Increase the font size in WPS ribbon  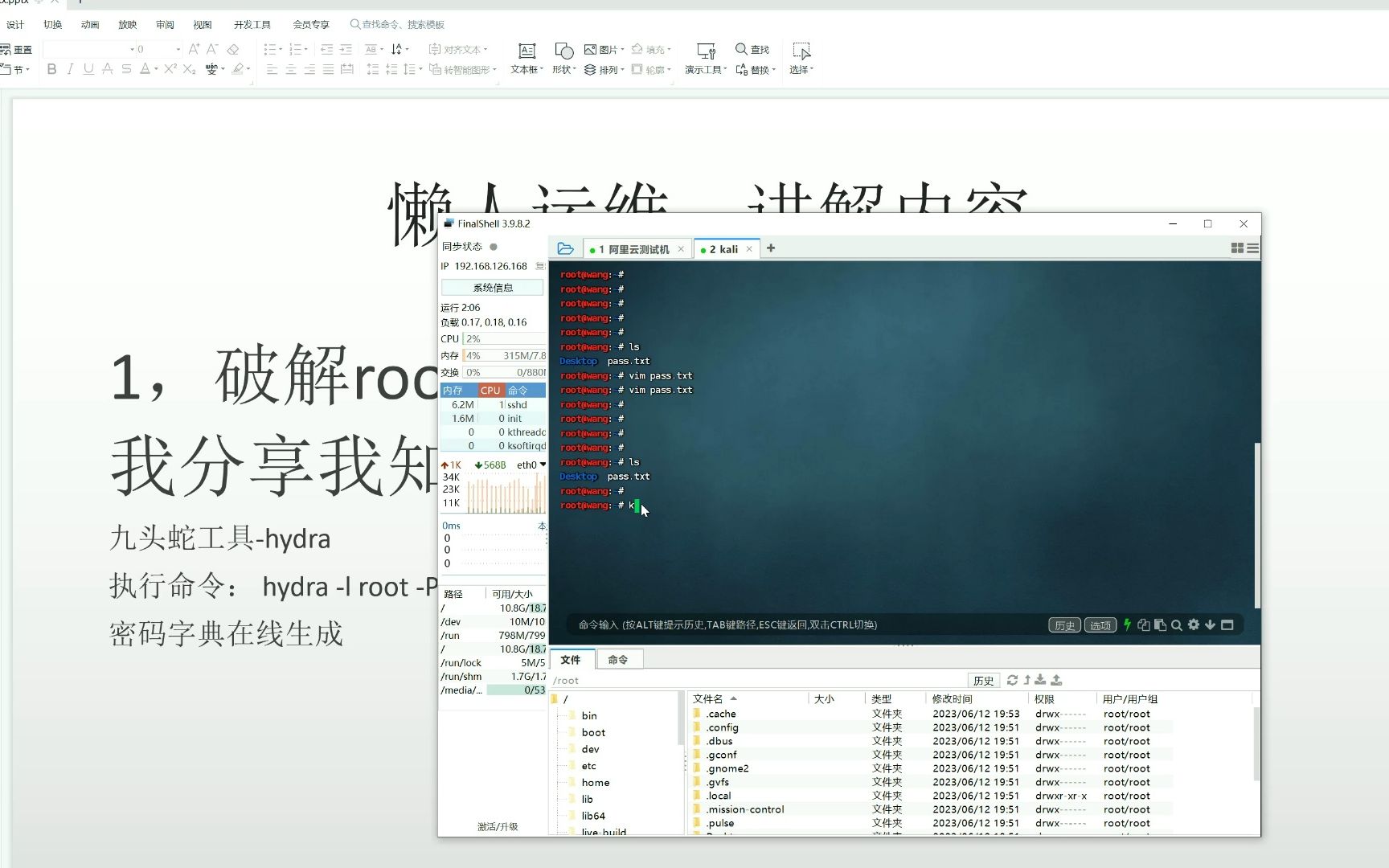point(194,49)
